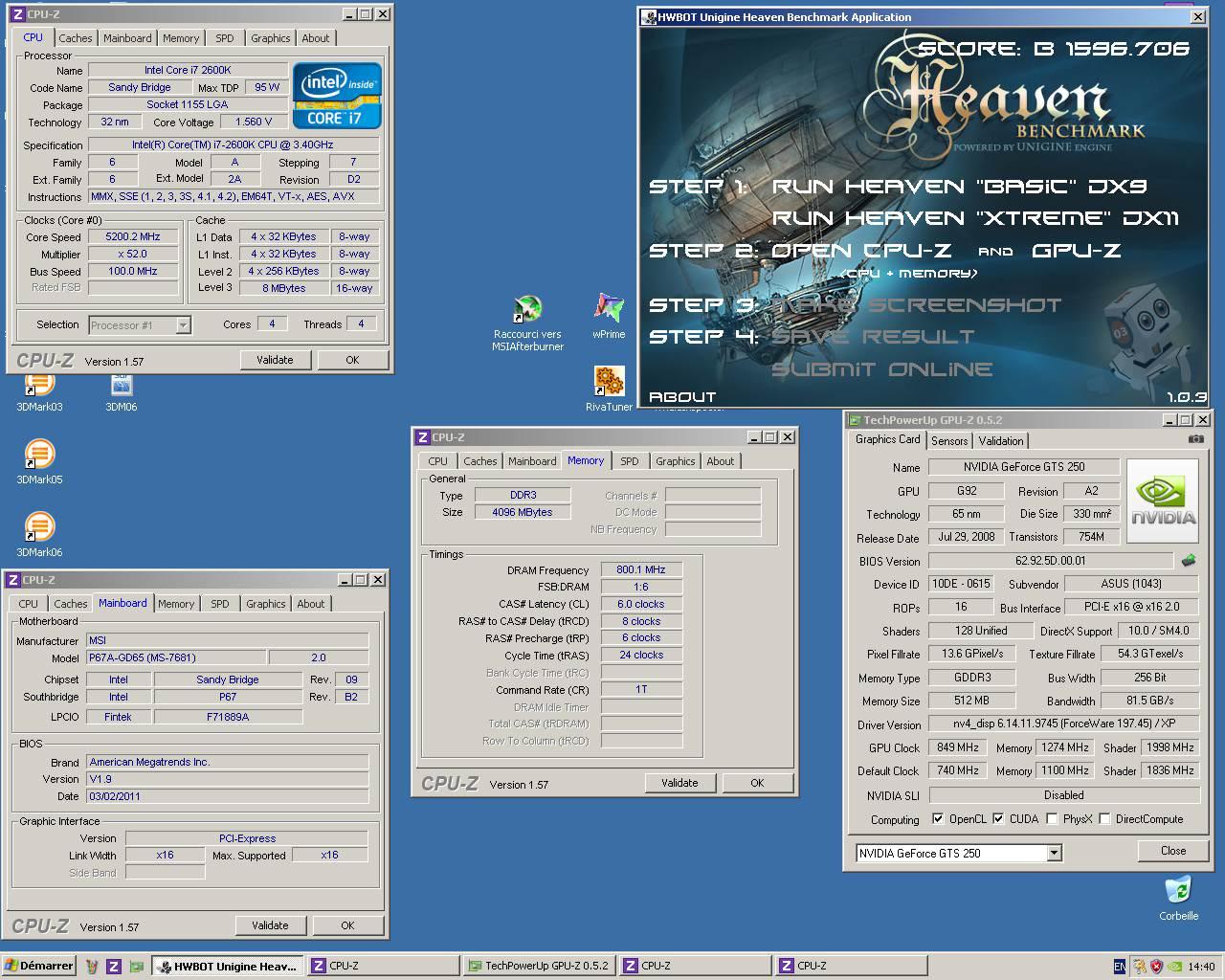Click the EN language indicator in system tray
The image size is (1225, 980).
pyautogui.click(x=1121, y=967)
